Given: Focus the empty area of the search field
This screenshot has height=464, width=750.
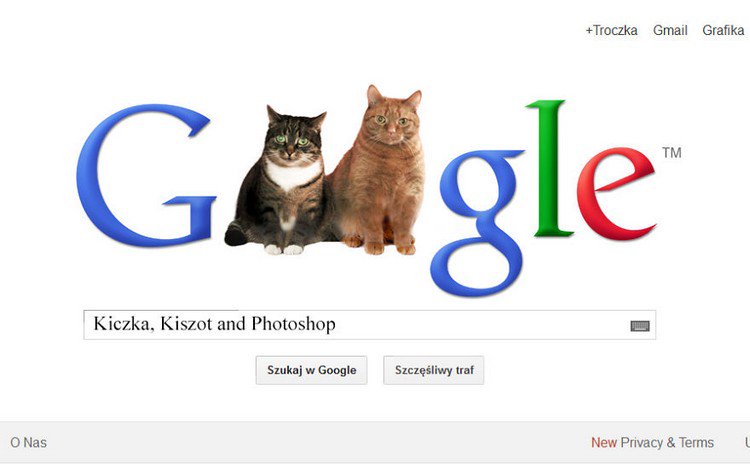Looking at the screenshot, I should [x=478, y=325].
